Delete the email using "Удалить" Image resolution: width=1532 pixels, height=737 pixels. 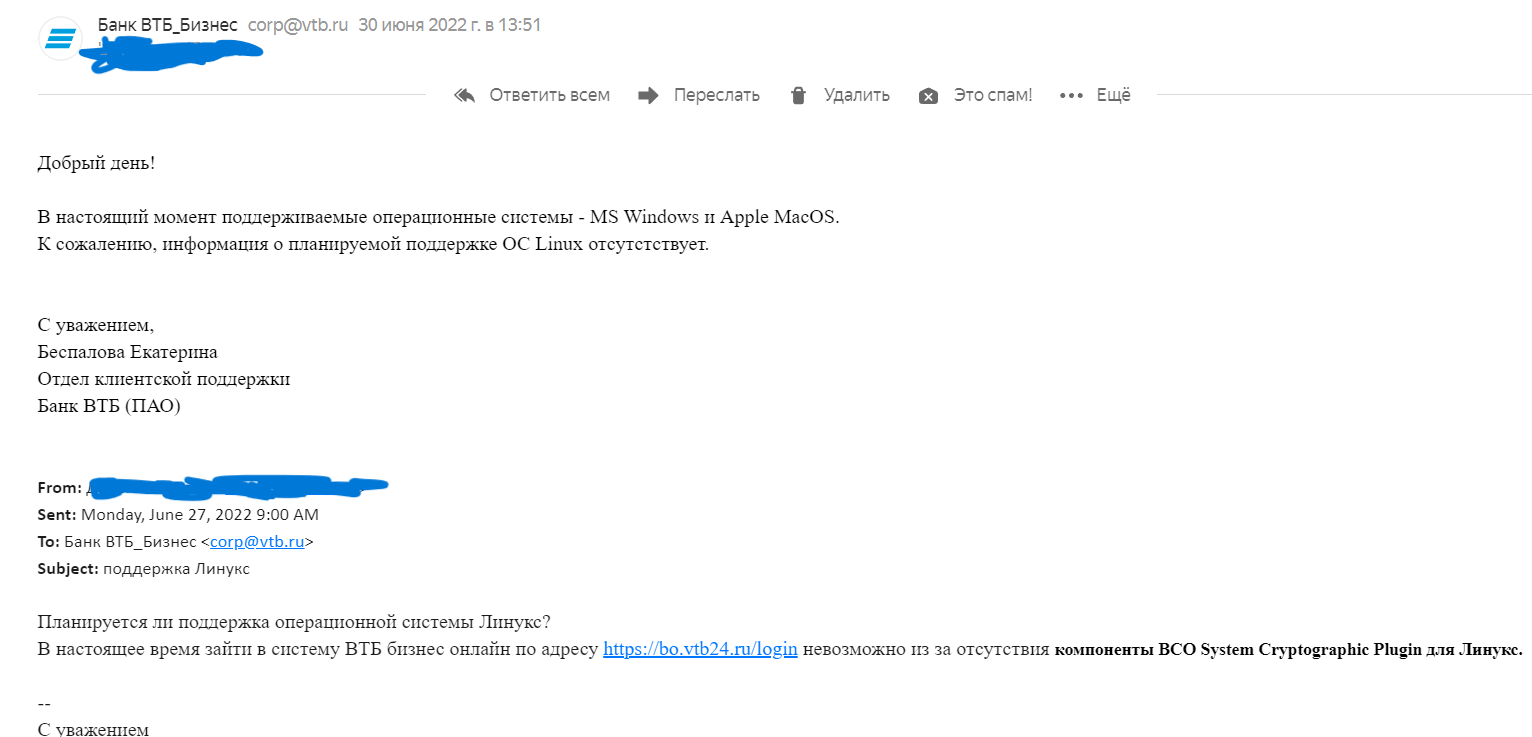coord(856,95)
